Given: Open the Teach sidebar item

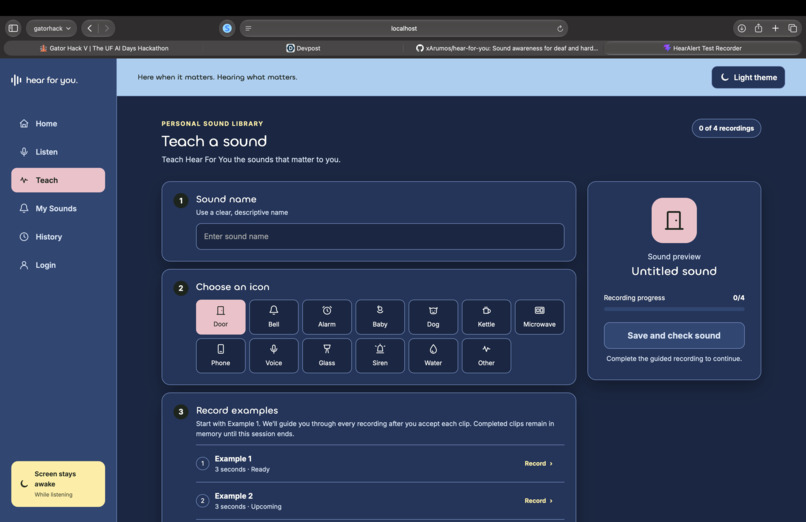Looking at the screenshot, I should click(x=58, y=180).
